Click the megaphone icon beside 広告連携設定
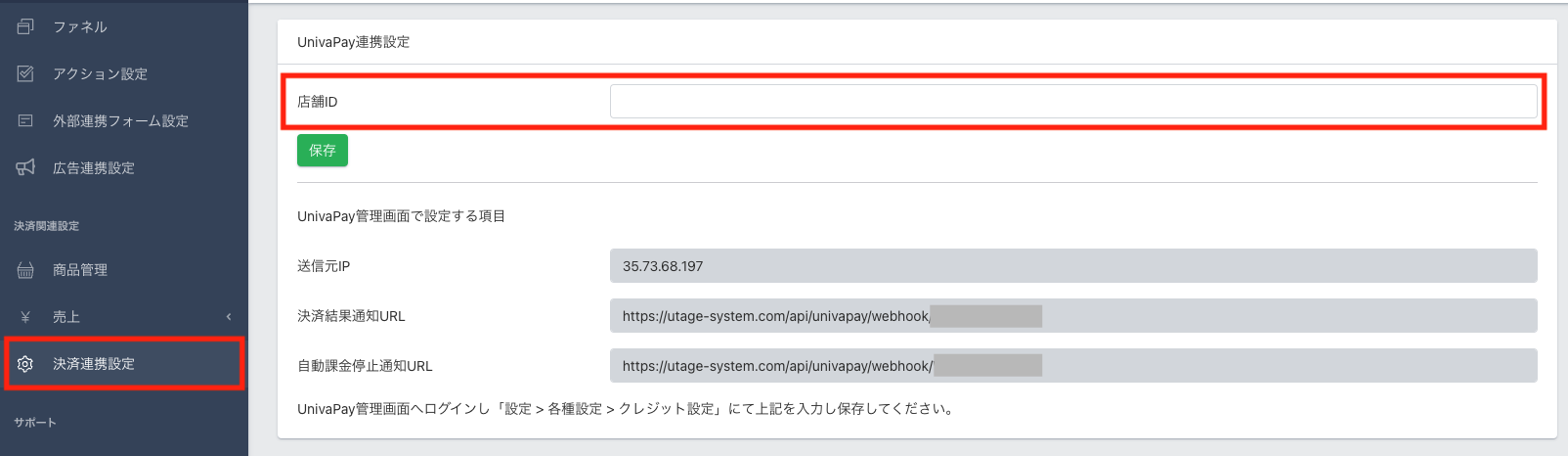The height and width of the screenshot is (456, 1568). (x=25, y=167)
